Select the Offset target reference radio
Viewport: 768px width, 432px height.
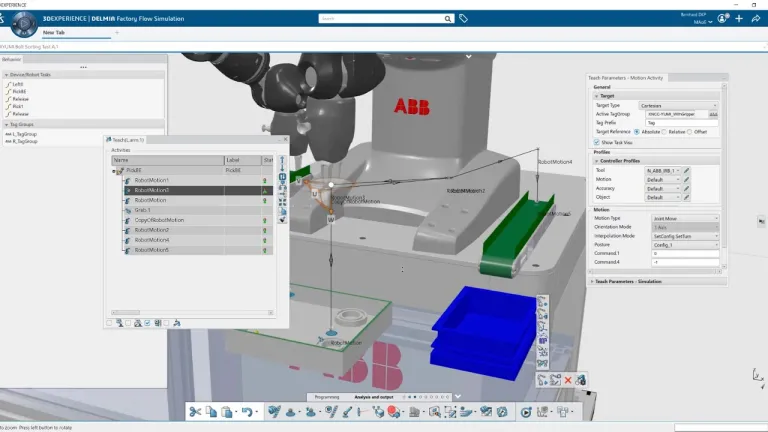pyautogui.click(x=690, y=132)
